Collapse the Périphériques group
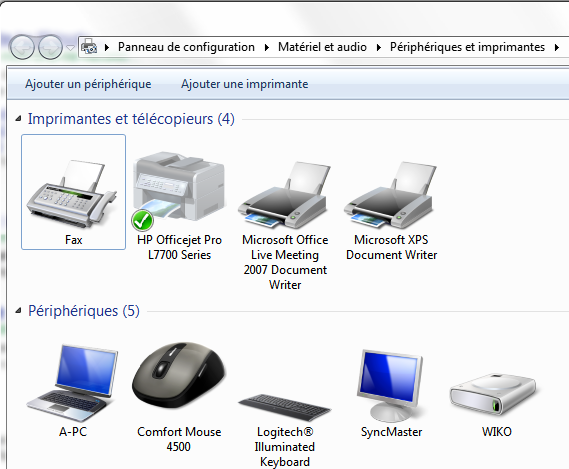The image size is (569, 469). pyautogui.click(x=18, y=310)
